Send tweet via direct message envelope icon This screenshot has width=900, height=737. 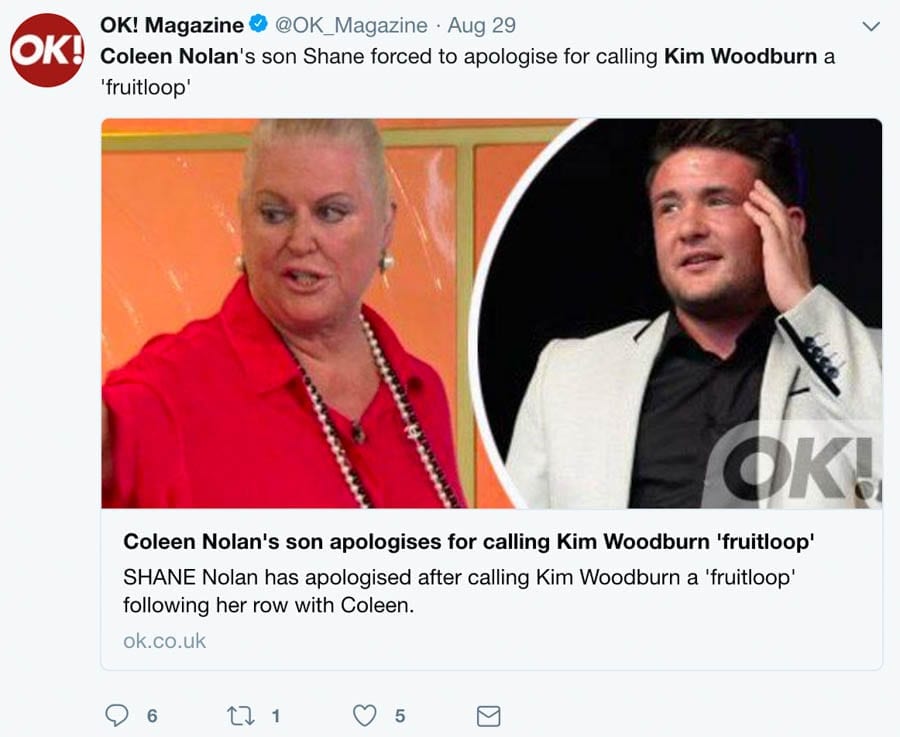(489, 716)
